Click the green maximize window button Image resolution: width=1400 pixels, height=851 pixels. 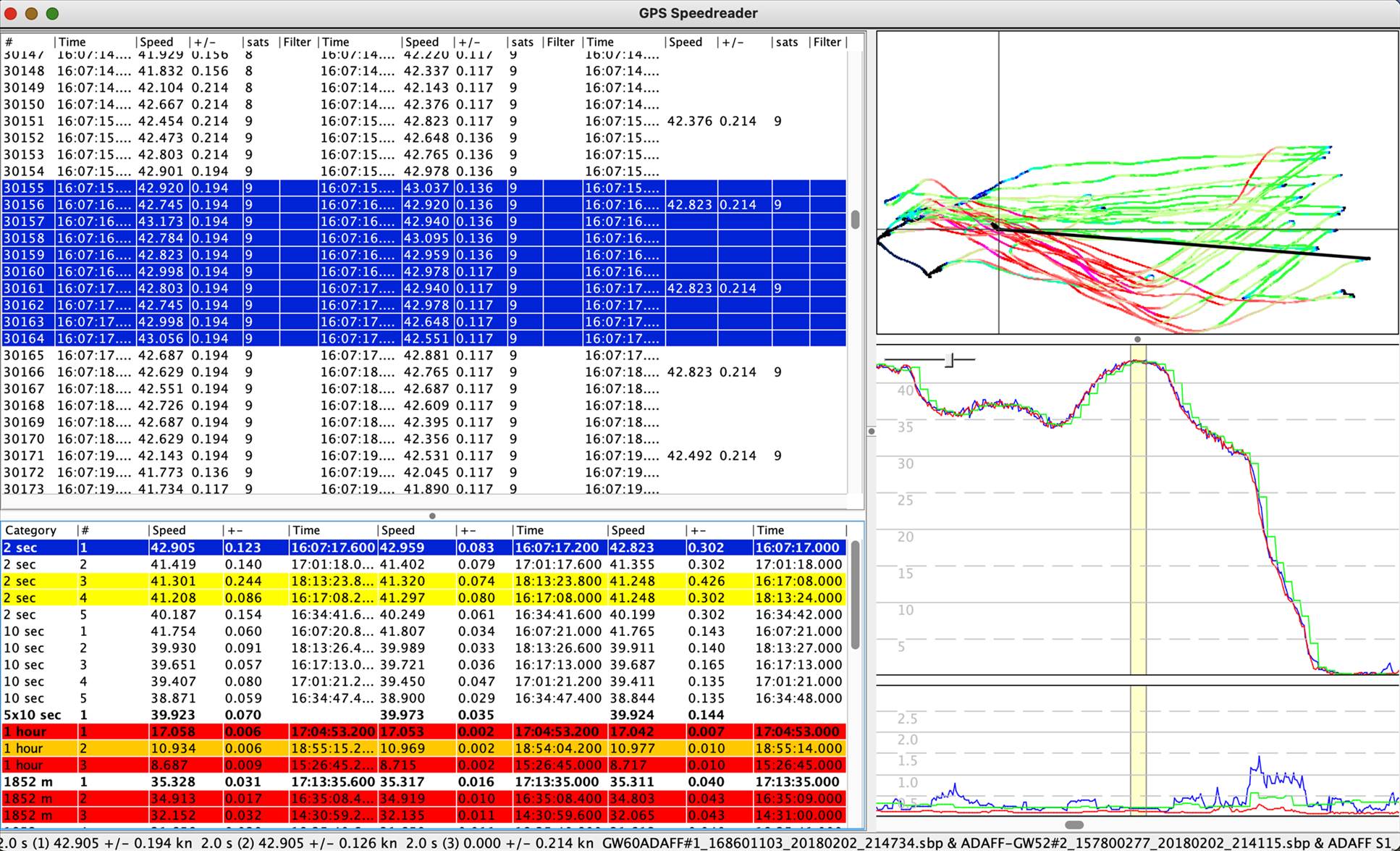(52, 13)
